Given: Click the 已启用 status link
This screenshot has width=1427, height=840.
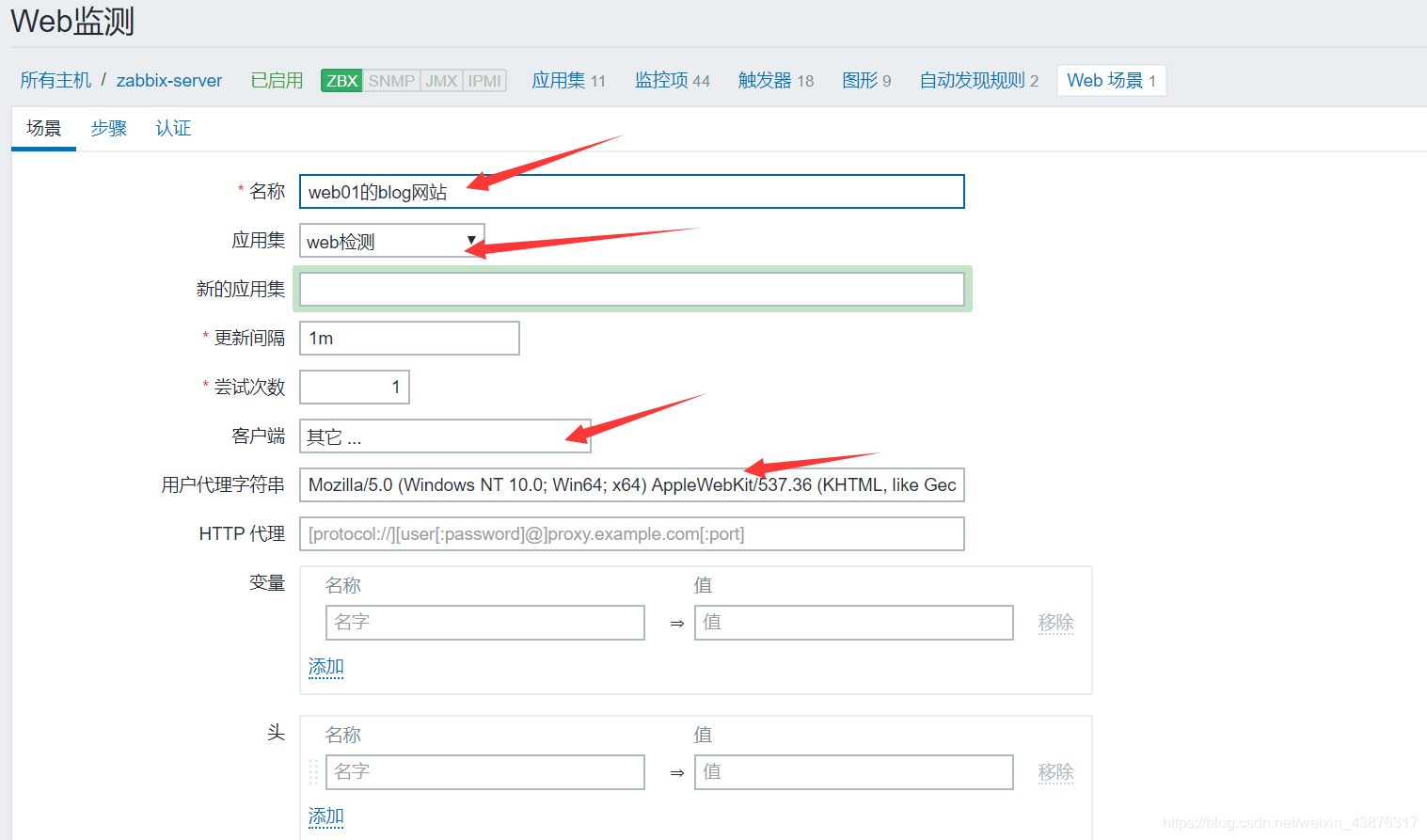Looking at the screenshot, I should 277,81.
